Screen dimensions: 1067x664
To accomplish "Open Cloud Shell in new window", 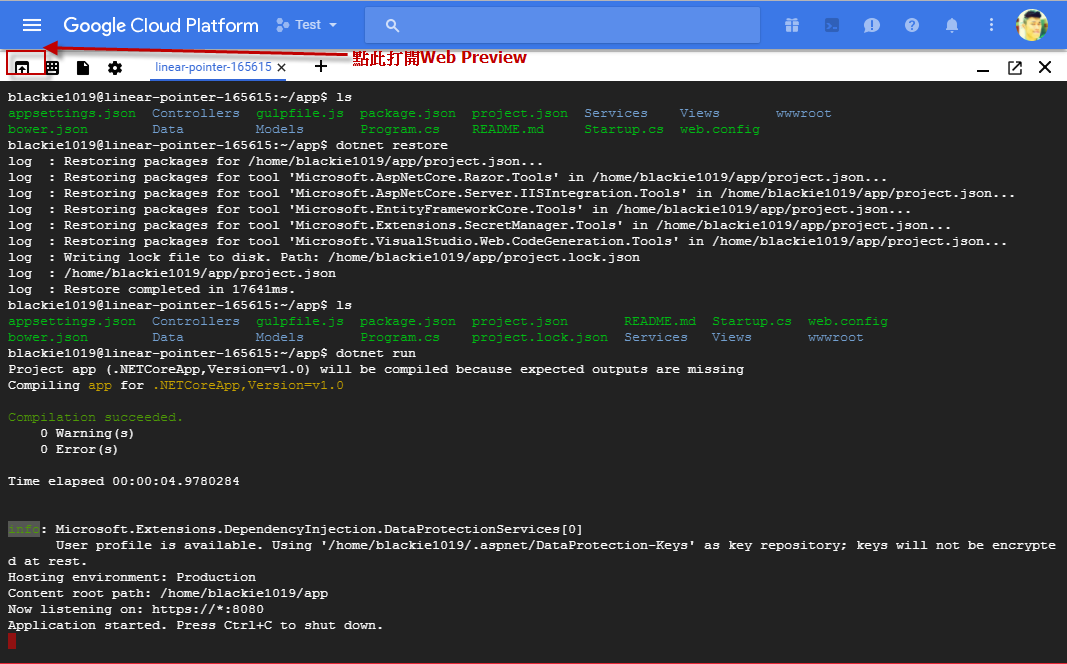I will pyautogui.click(x=1014, y=67).
